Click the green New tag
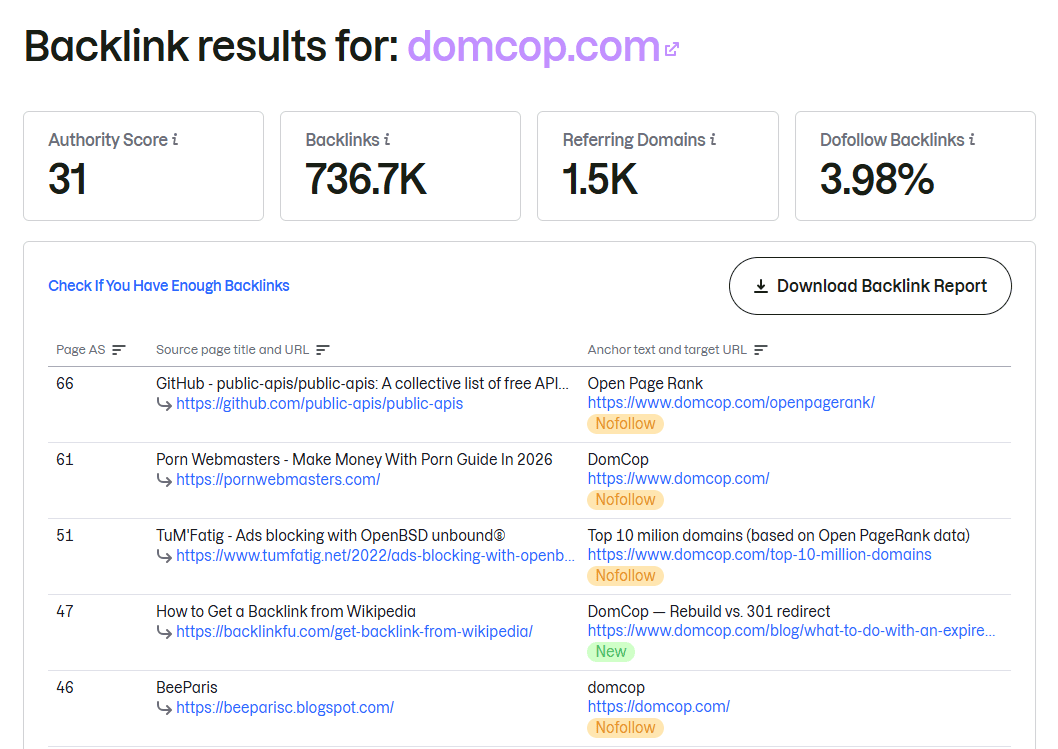The image size is (1058, 749). pyautogui.click(x=611, y=651)
